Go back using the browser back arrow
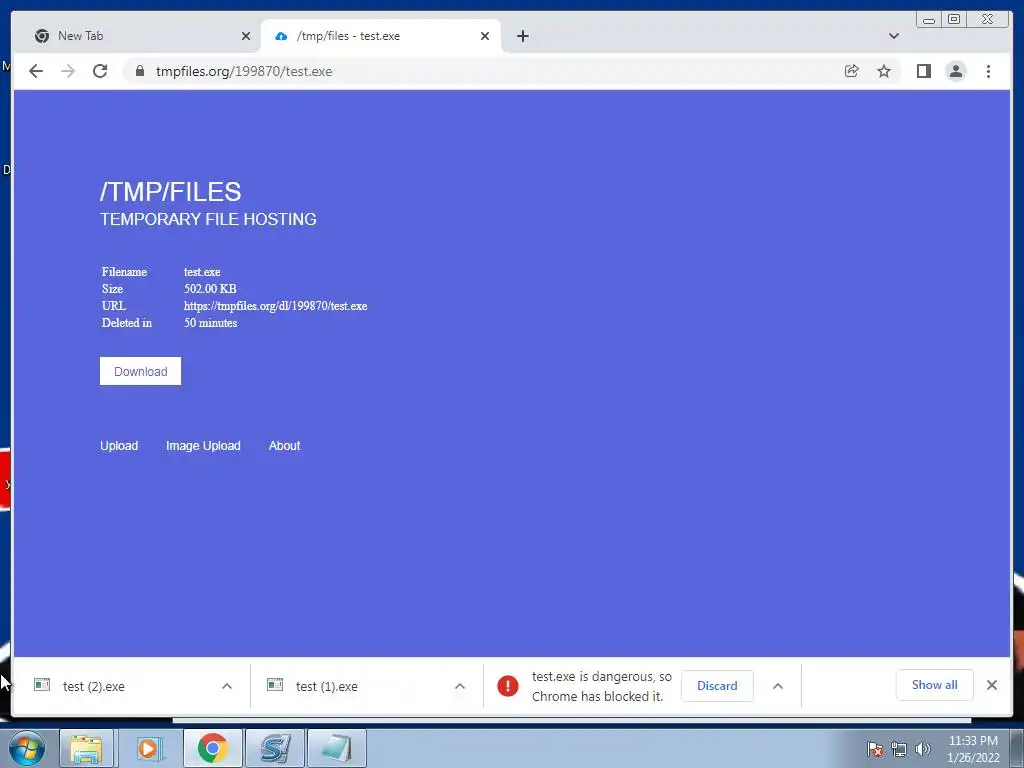Image resolution: width=1024 pixels, height=768 pixels. pyautogui.click(x=36, y=71)
